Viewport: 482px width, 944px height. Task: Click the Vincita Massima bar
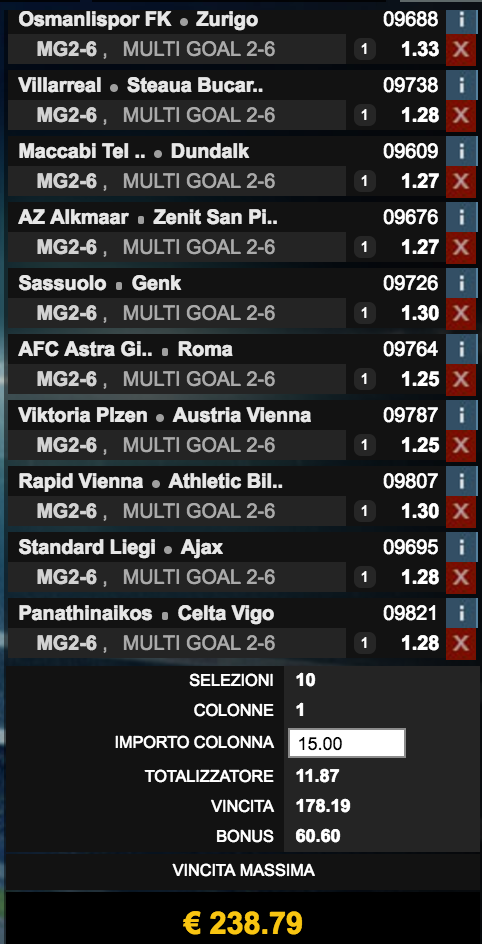click(243, 871)
